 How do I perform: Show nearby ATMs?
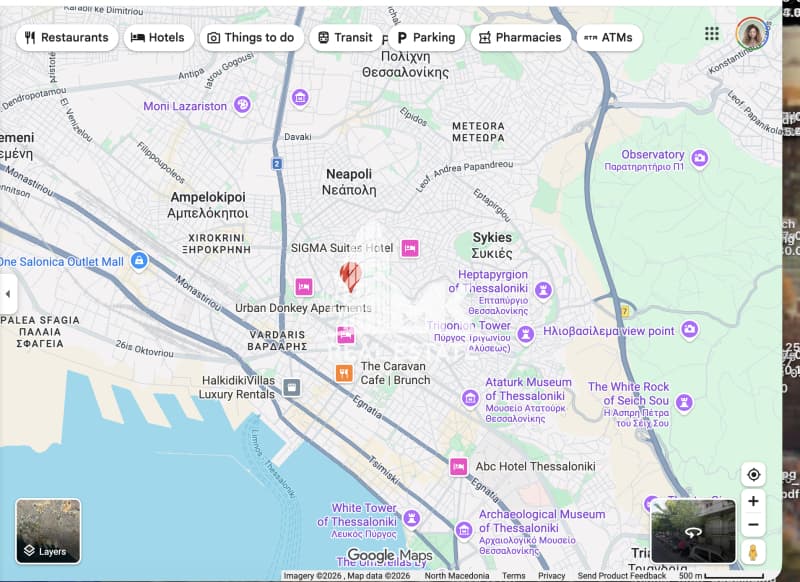pos(609,38)
